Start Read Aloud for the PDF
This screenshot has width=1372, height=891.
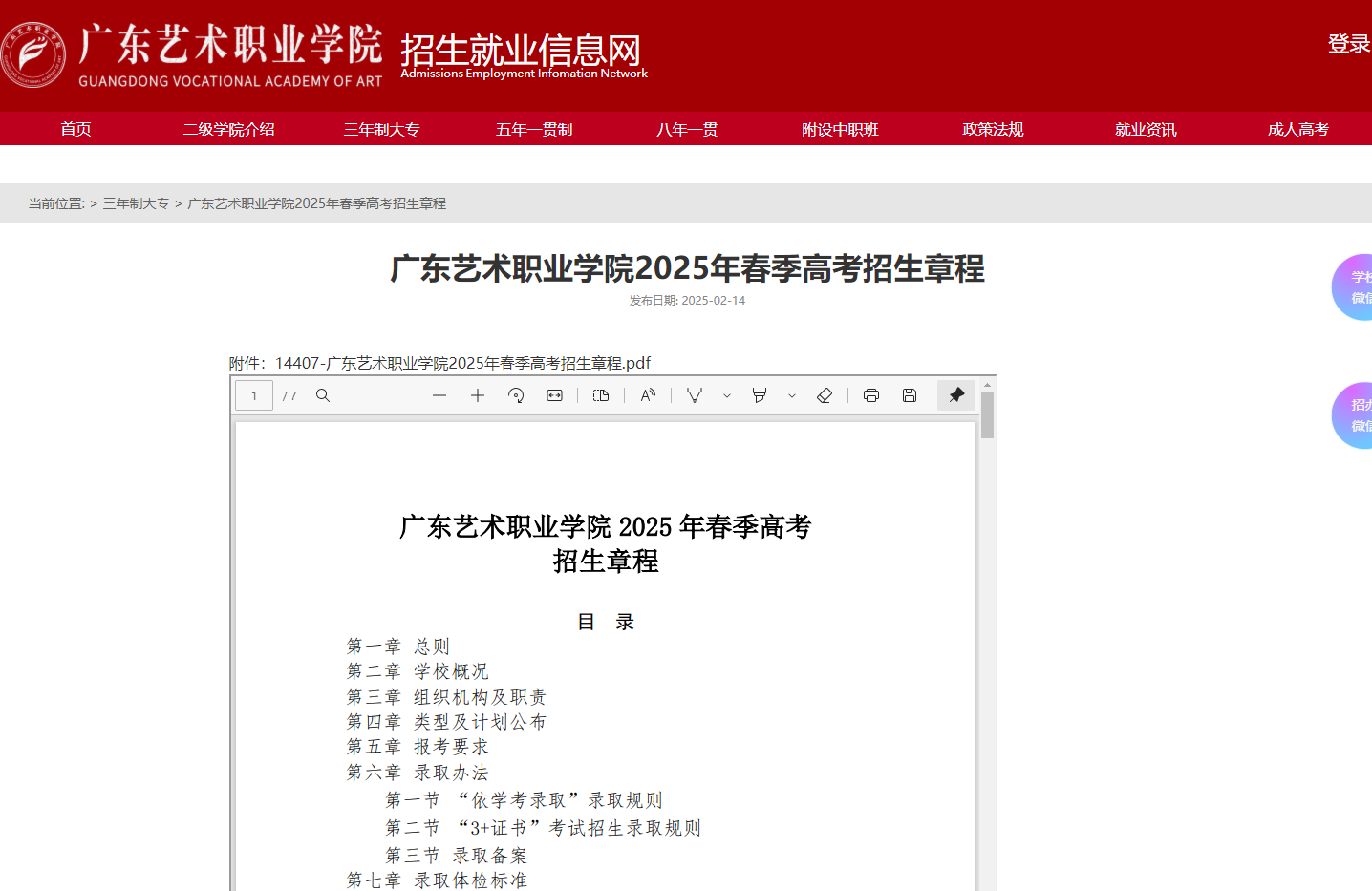648,394
